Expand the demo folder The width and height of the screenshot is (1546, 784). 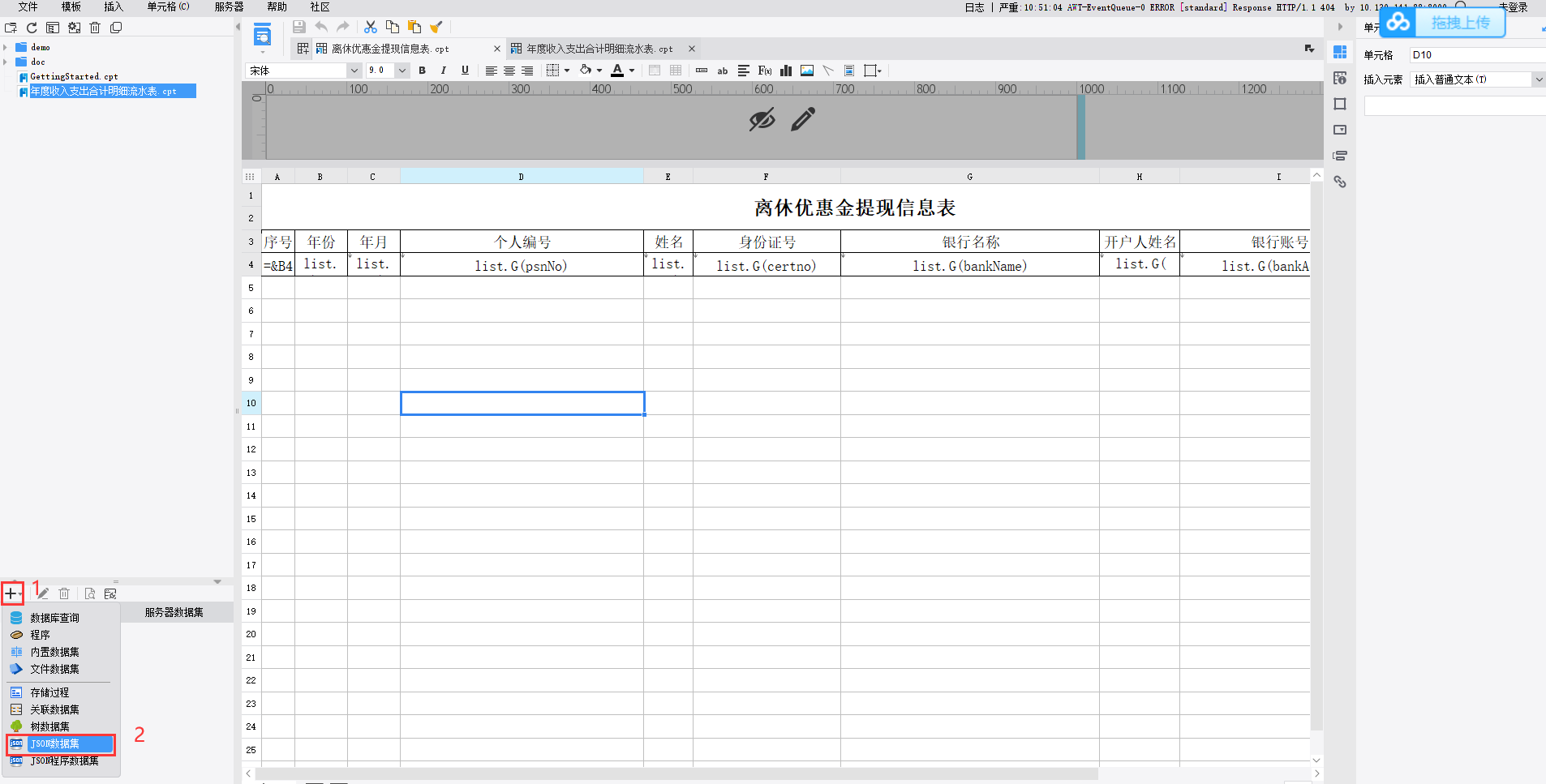(x=6, y=47)
